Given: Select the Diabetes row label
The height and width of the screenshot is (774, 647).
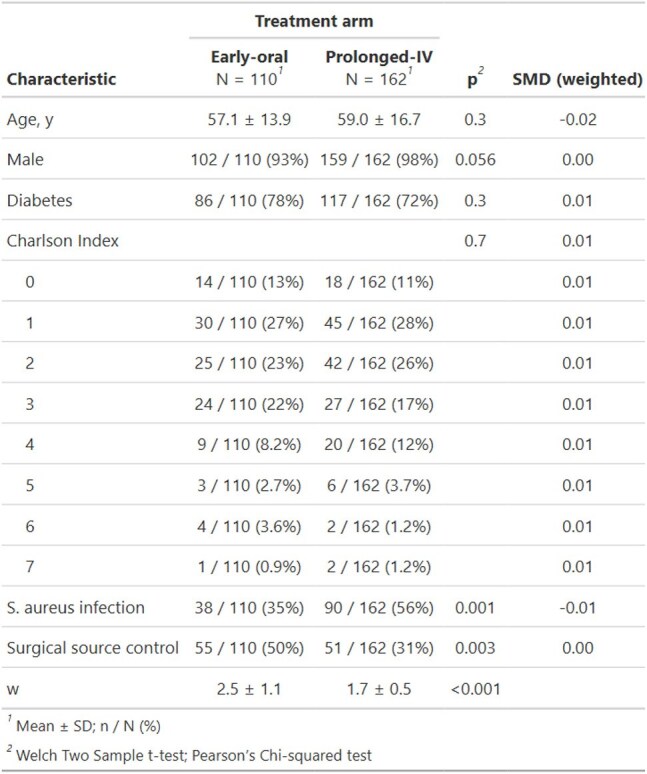Looking at the screenshot, I should point(39,200).
